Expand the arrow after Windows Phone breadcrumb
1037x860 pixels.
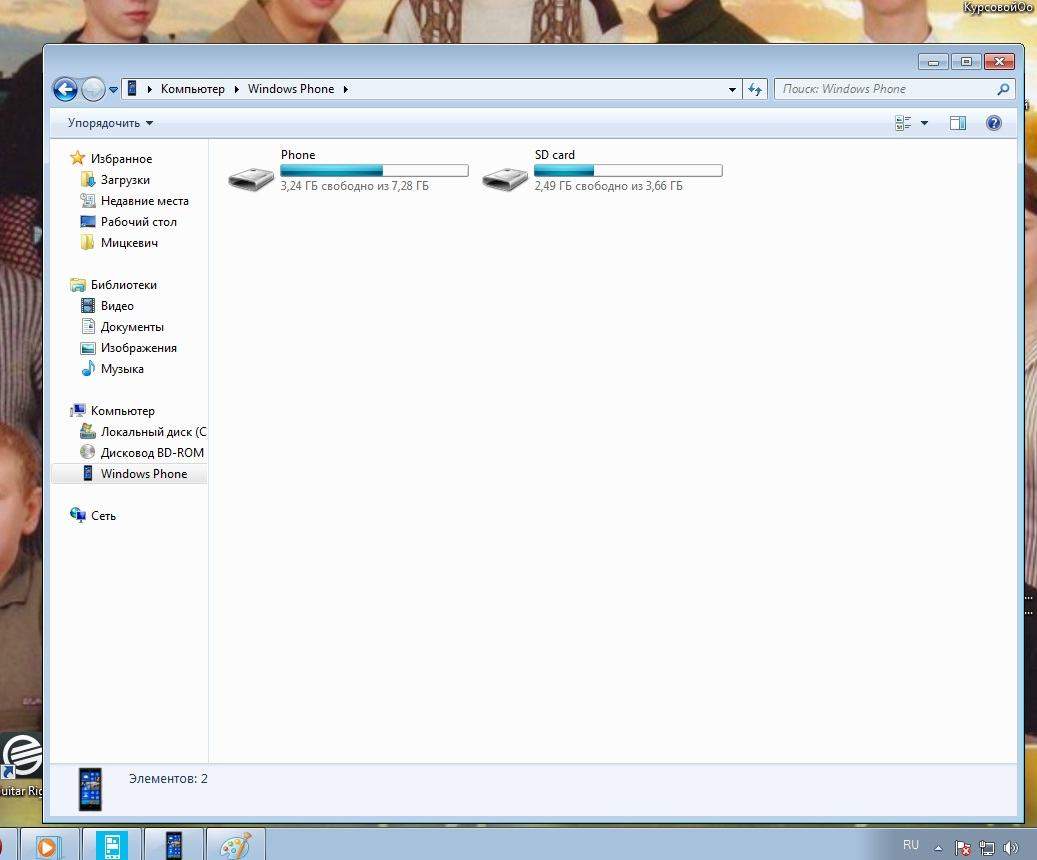point(345,89)
